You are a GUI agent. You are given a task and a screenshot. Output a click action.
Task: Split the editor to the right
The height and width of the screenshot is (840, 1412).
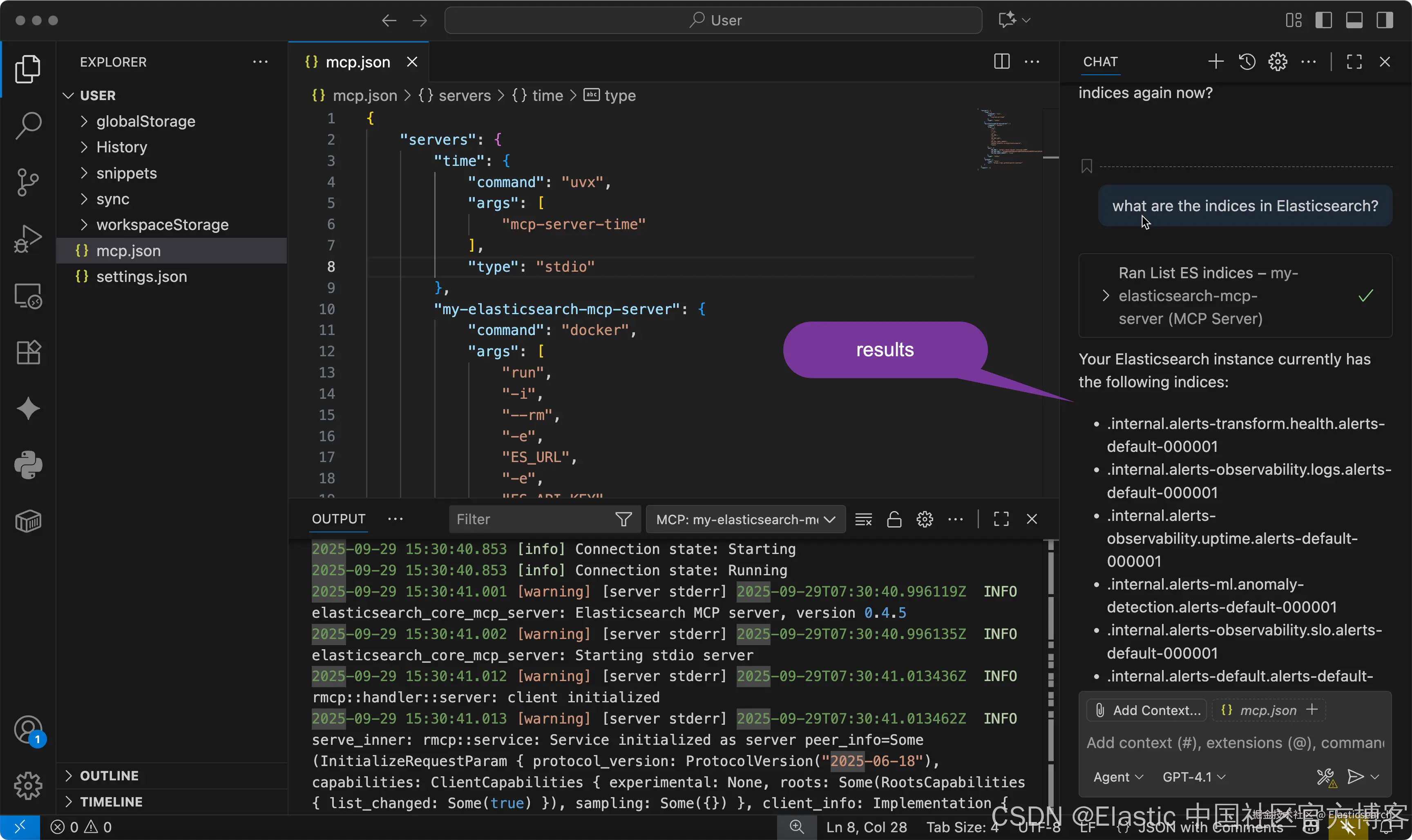coord(1001,62)
